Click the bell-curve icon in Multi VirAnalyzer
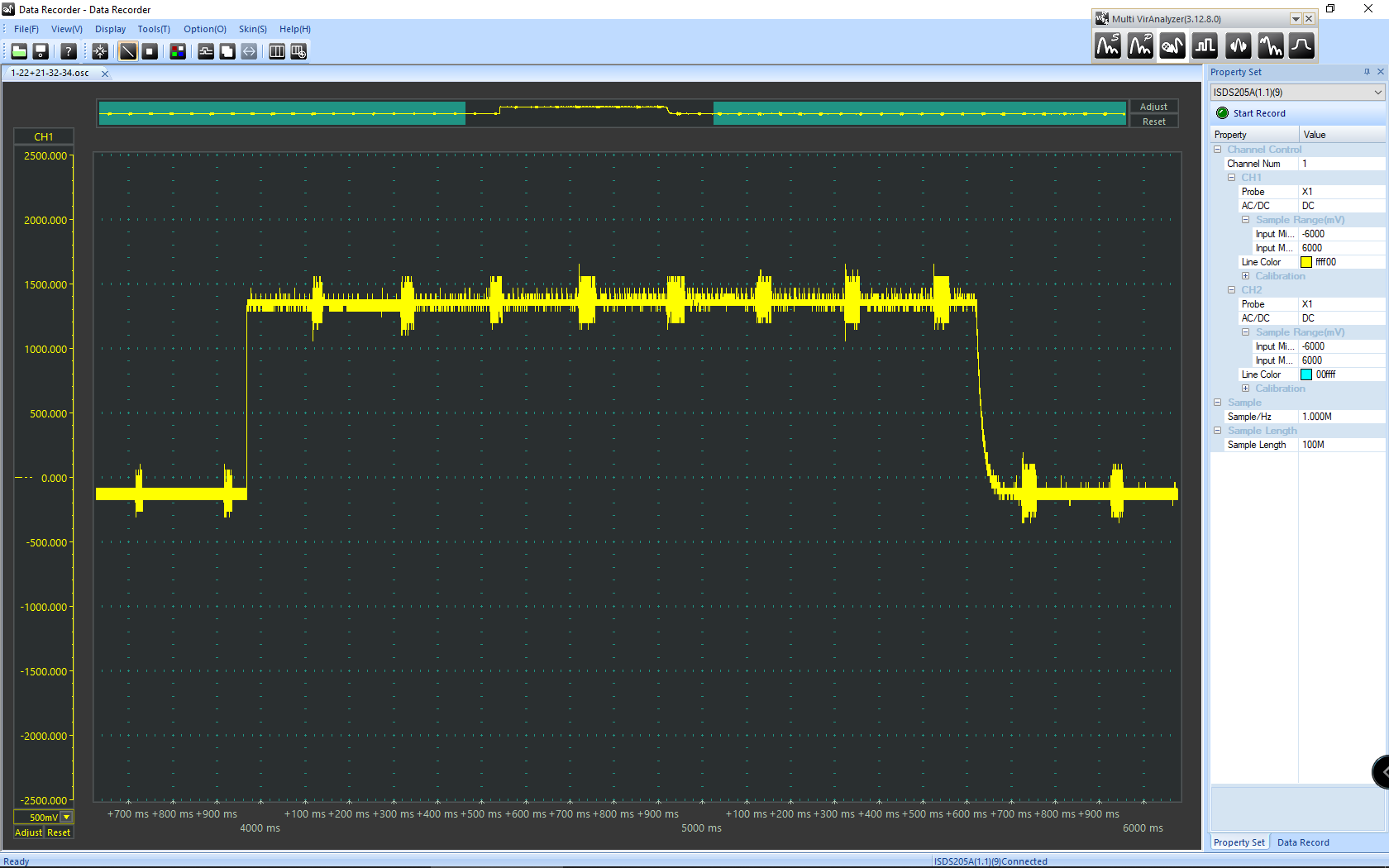1389x868 pixels. pos(1301,46)
